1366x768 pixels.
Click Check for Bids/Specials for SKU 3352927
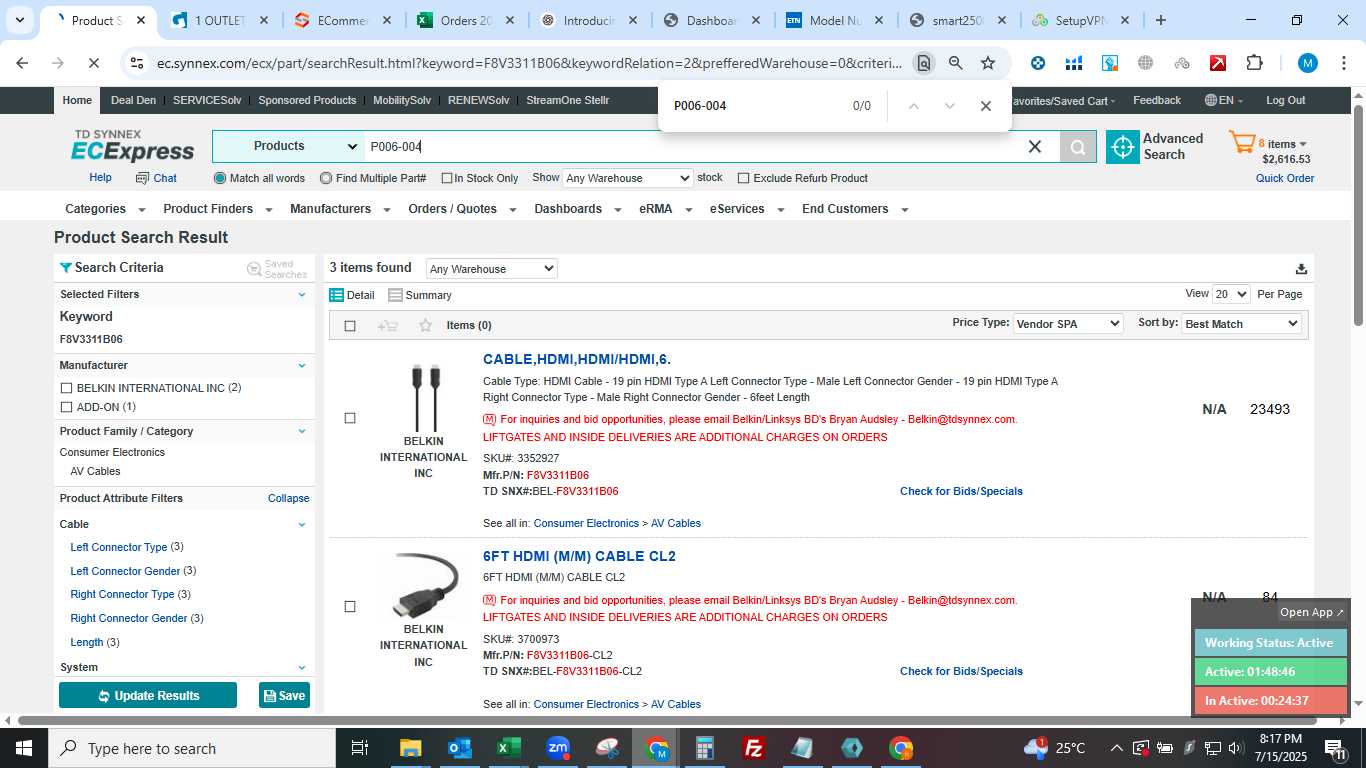pyautogui.click(x=961, y=491)
